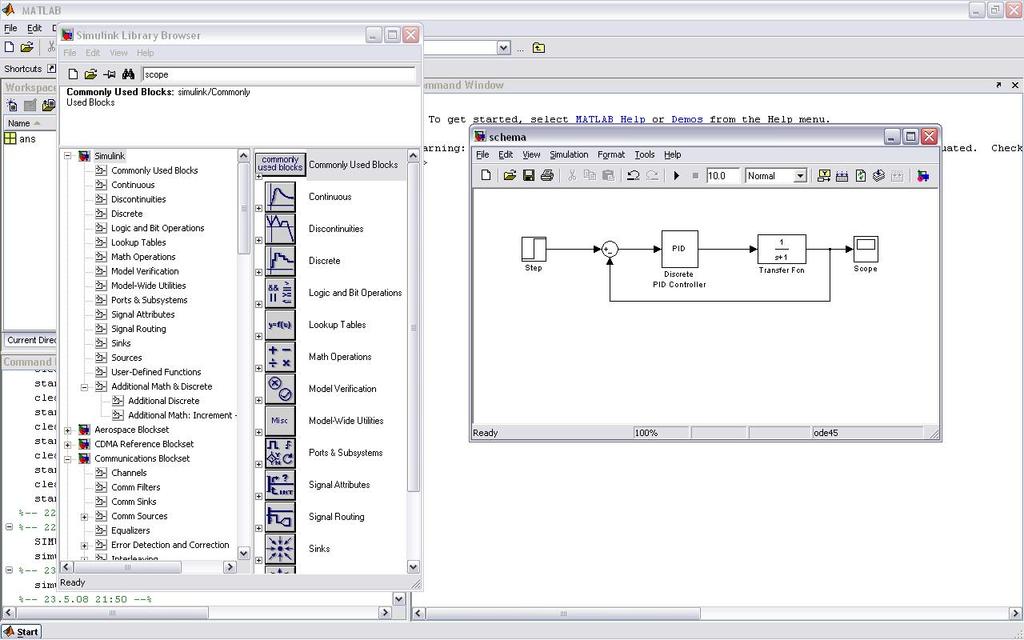The width and height of the screenshot is (1024, 640).
Task: Expand Error Detection and Correction node
Action: click(84, 545)
